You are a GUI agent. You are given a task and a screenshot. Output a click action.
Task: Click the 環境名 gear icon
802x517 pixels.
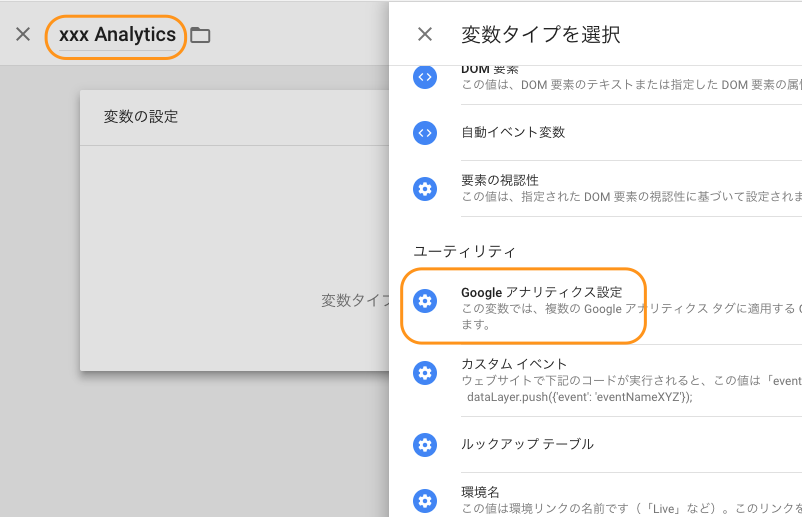pos(425,501)
